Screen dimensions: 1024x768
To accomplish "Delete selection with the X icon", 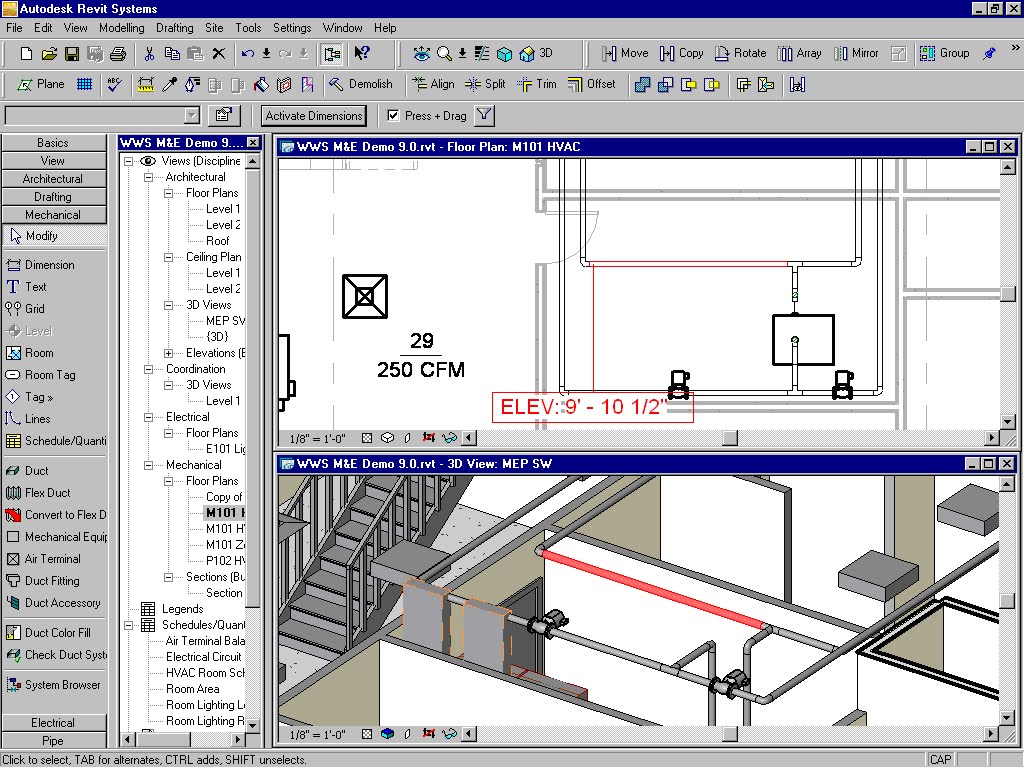I will click(x=219, y=54).
